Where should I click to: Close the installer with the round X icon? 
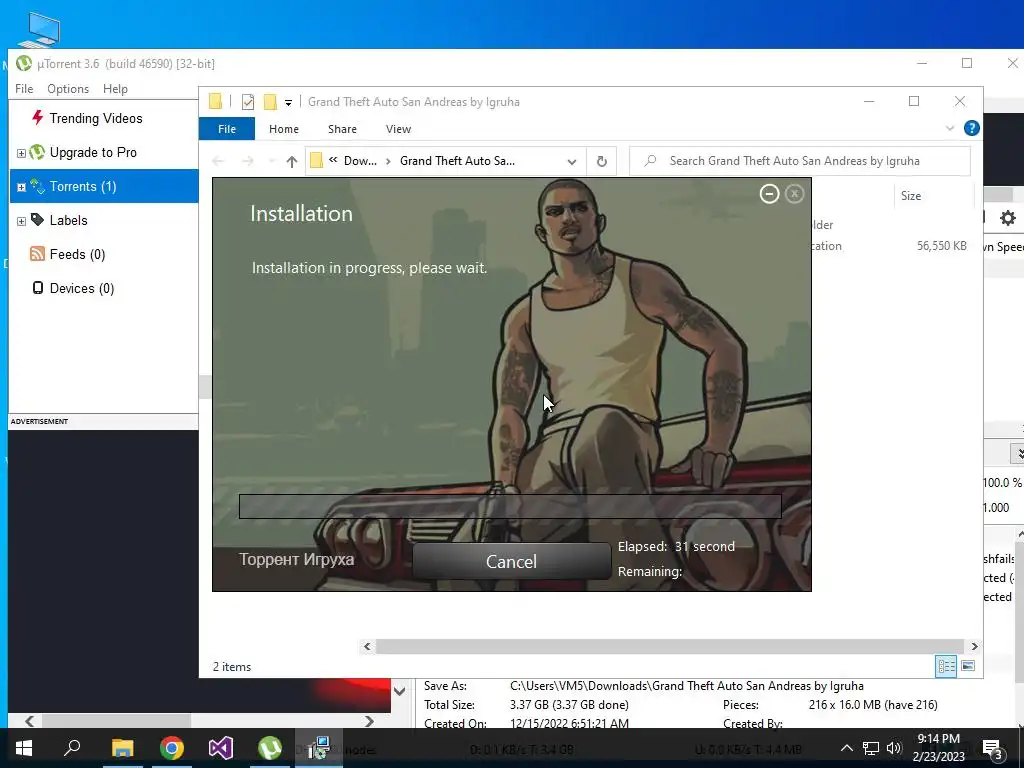tap(794, 194)
